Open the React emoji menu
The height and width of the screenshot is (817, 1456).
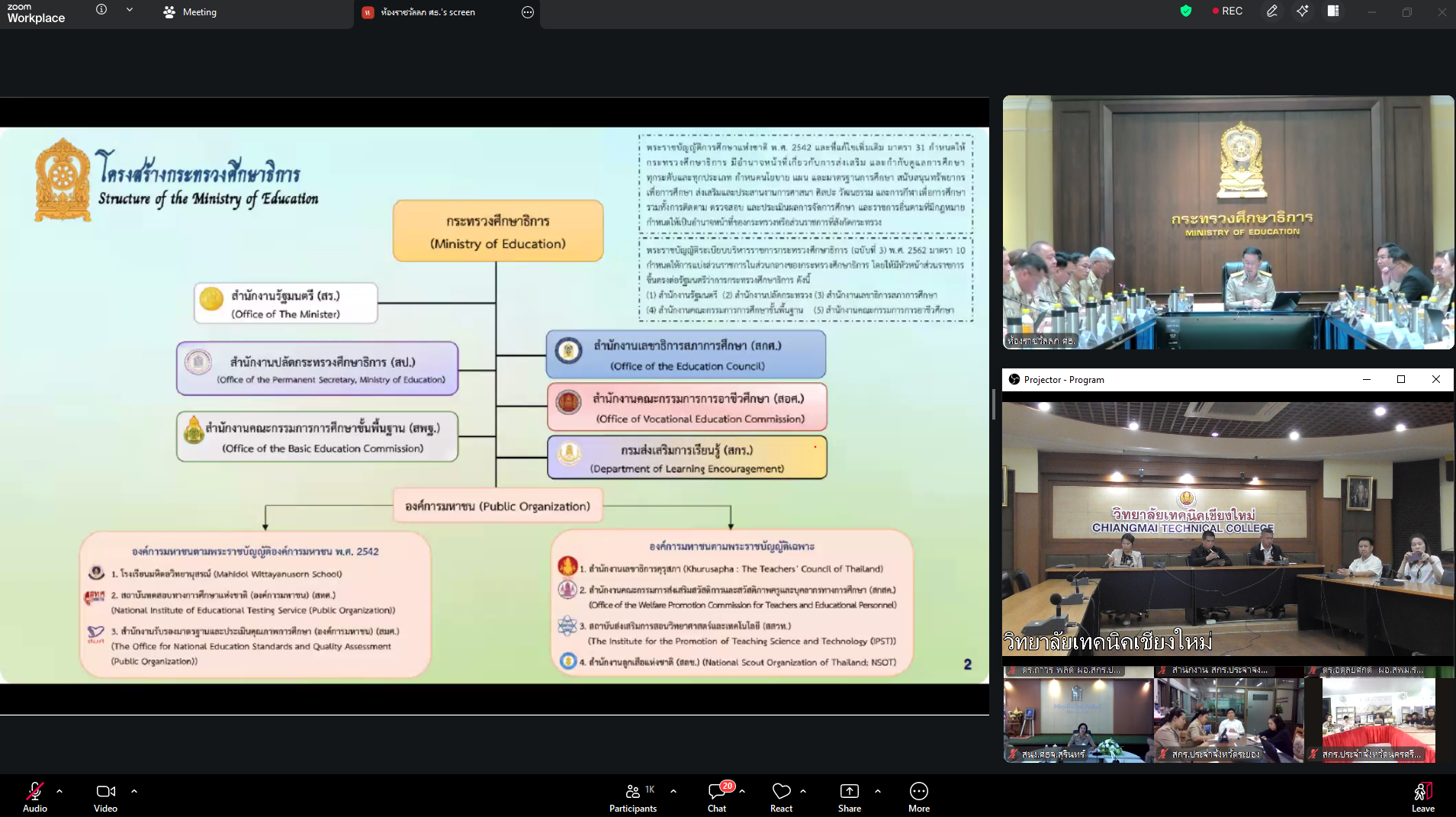tap(781, 796)
